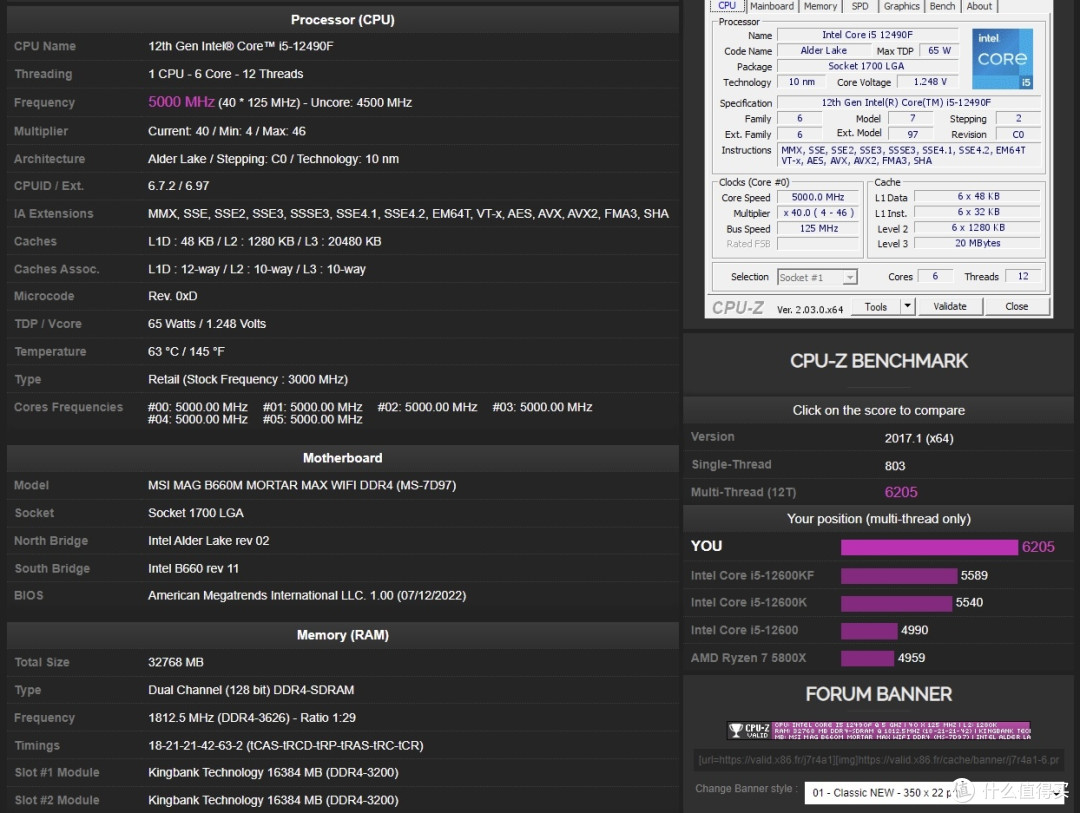Click the Single-Thread score 803
The height and width of the screenshot is (813, 1080).
click(895, 465)
